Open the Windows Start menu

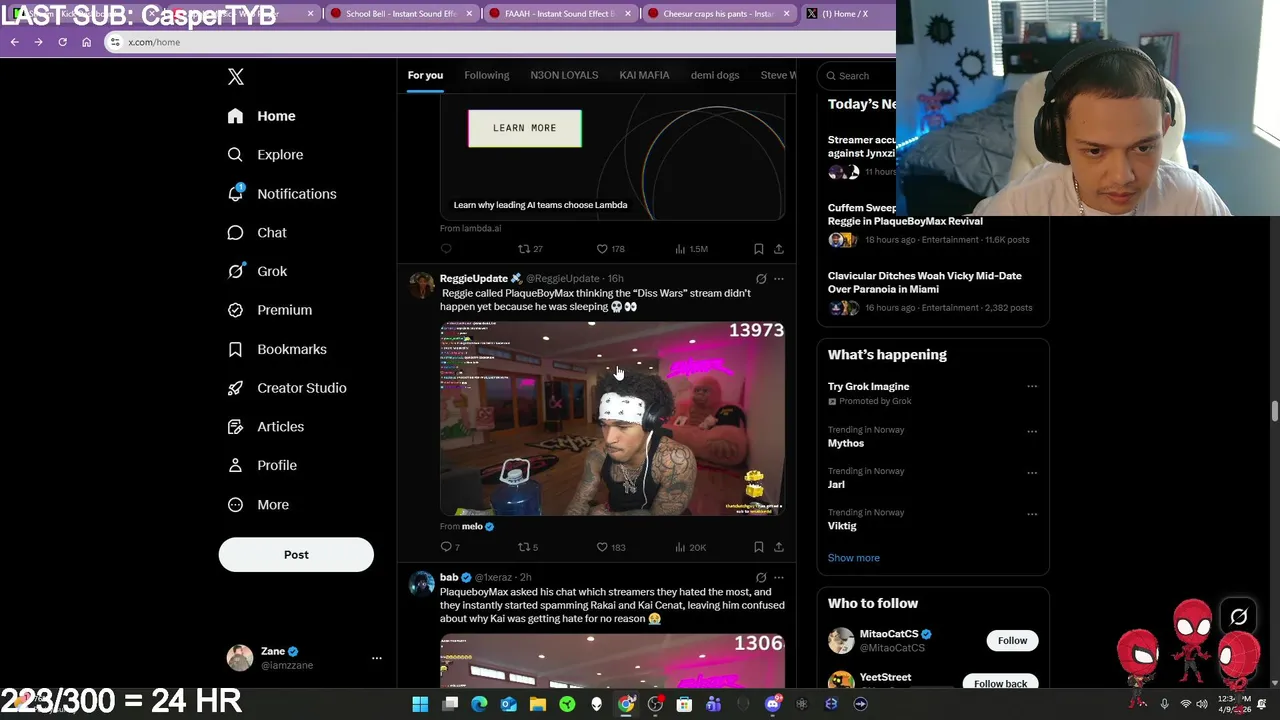tap(420, 704)
